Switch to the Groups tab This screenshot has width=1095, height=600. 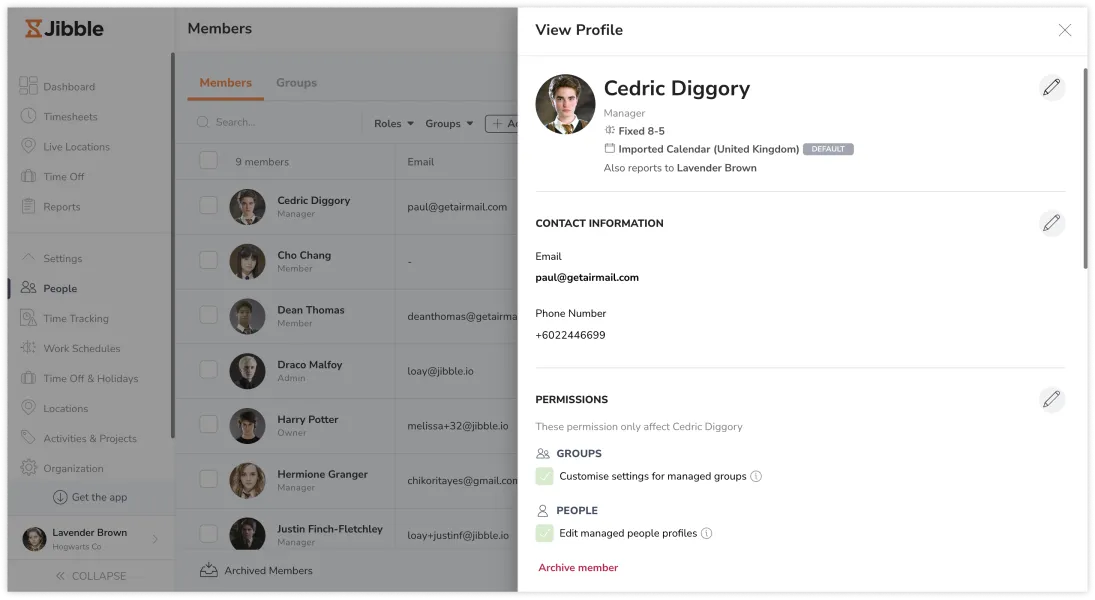pos(296,83)
